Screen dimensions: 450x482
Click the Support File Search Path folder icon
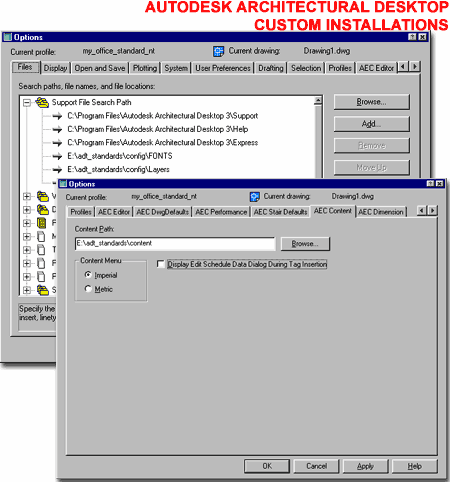42,102
